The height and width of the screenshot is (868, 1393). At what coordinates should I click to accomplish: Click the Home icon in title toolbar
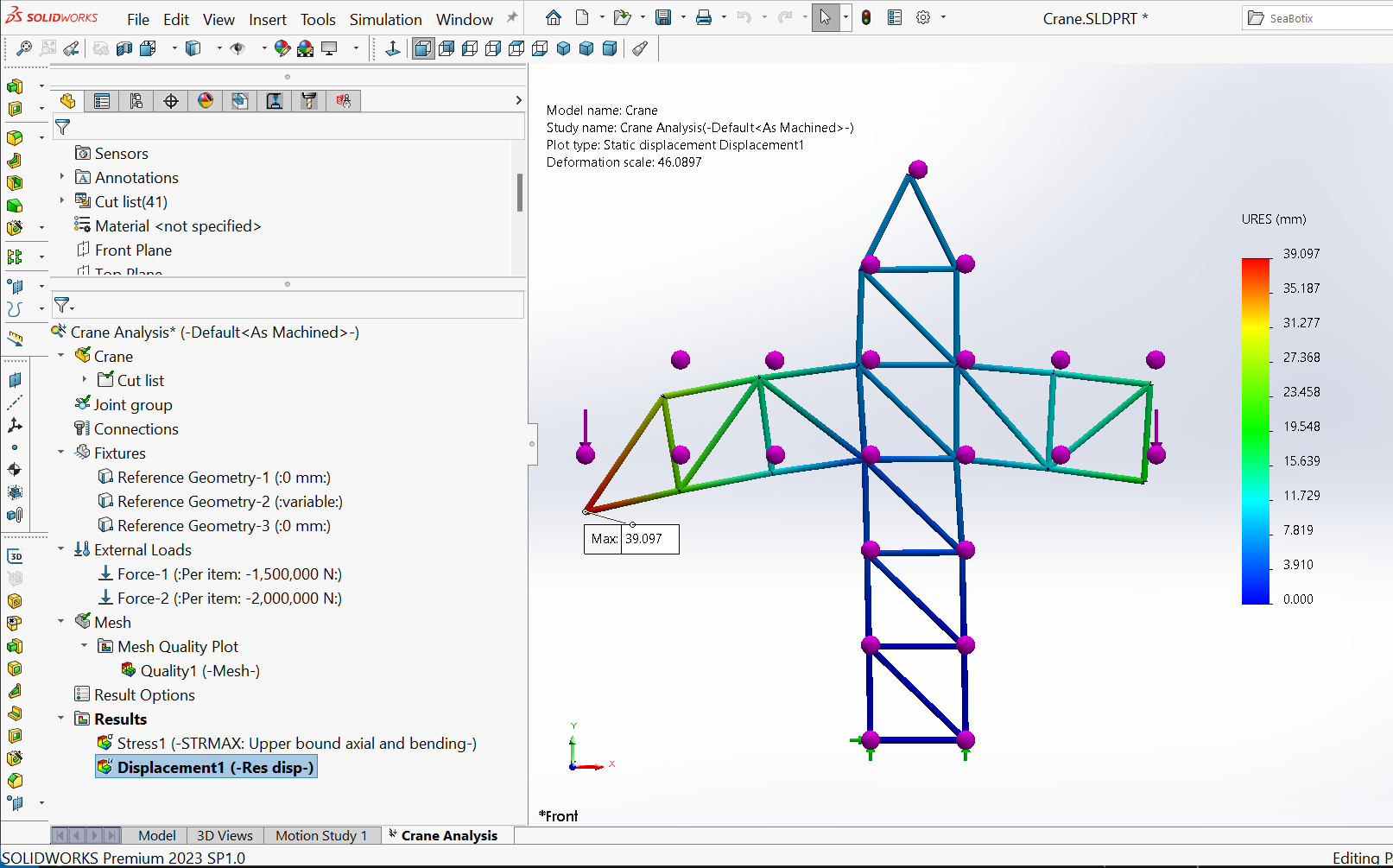(x=554, y=17)
